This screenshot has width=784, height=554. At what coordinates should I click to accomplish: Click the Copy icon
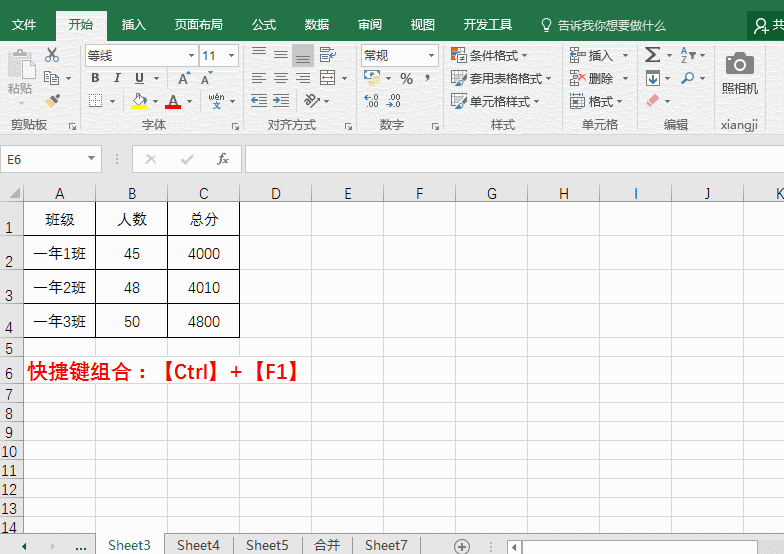coord(52,78)
